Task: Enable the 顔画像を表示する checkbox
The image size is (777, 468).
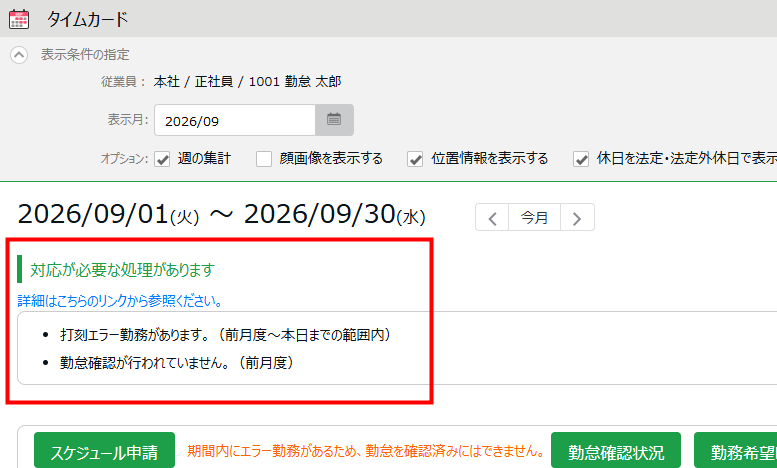Action: pos(264,159)
